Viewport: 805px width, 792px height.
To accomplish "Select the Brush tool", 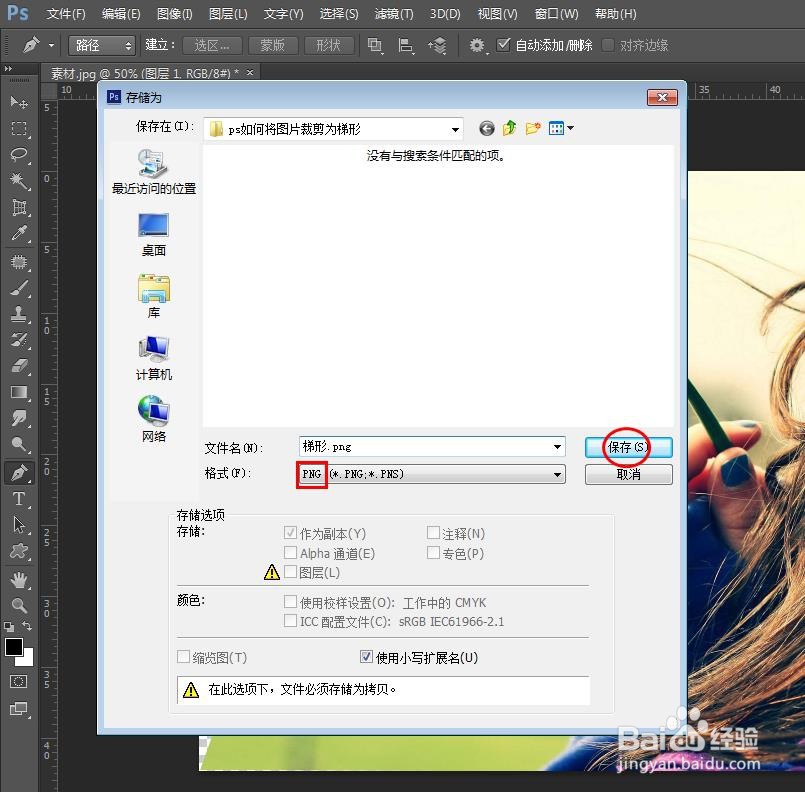I will (x=19, y=288).
